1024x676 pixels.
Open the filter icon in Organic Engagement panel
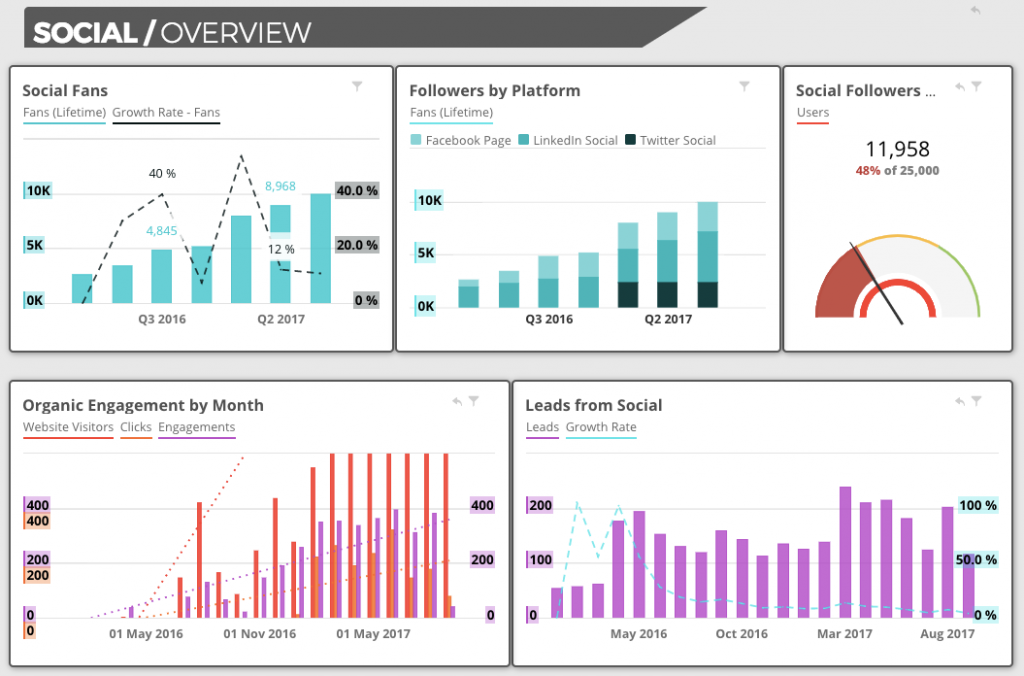point(473,401)
